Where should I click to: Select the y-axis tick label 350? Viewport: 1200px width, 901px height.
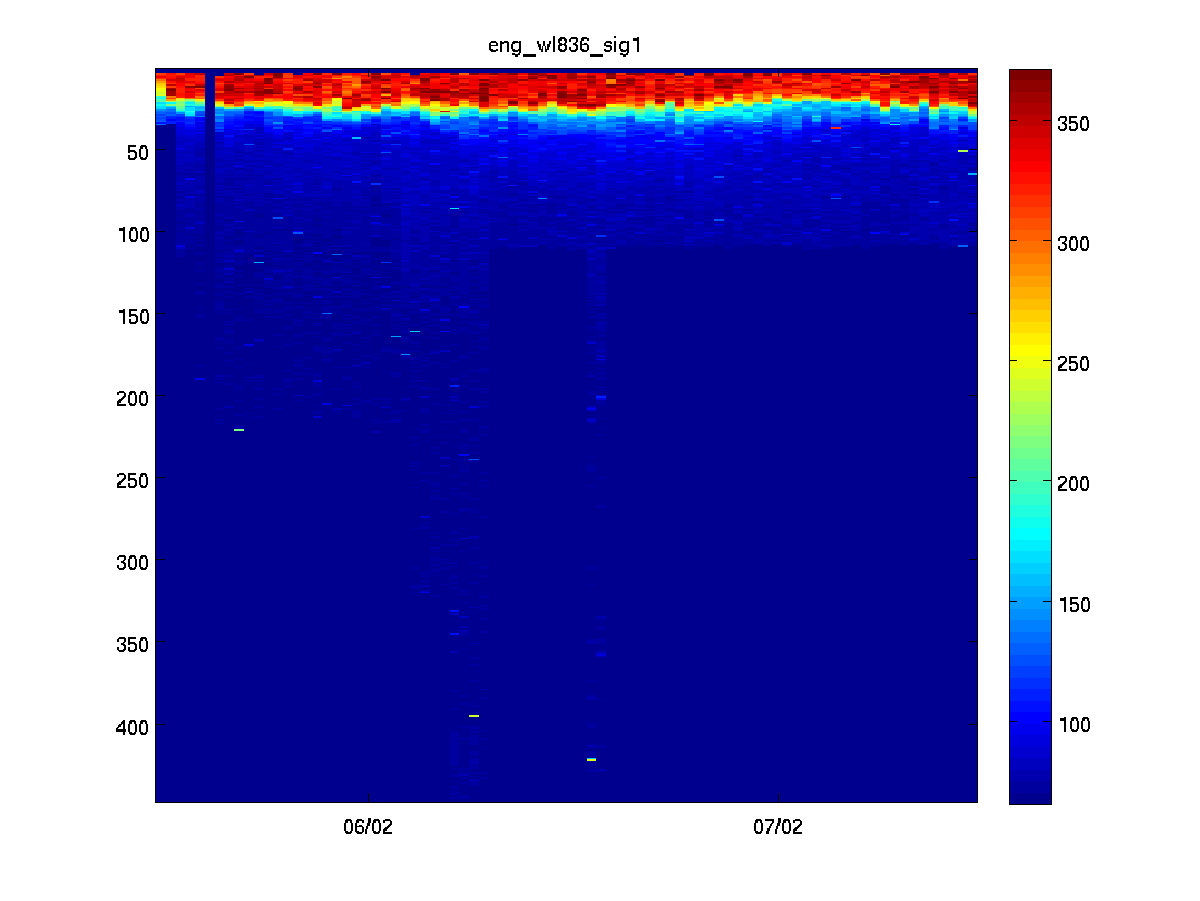click(134, 644)
